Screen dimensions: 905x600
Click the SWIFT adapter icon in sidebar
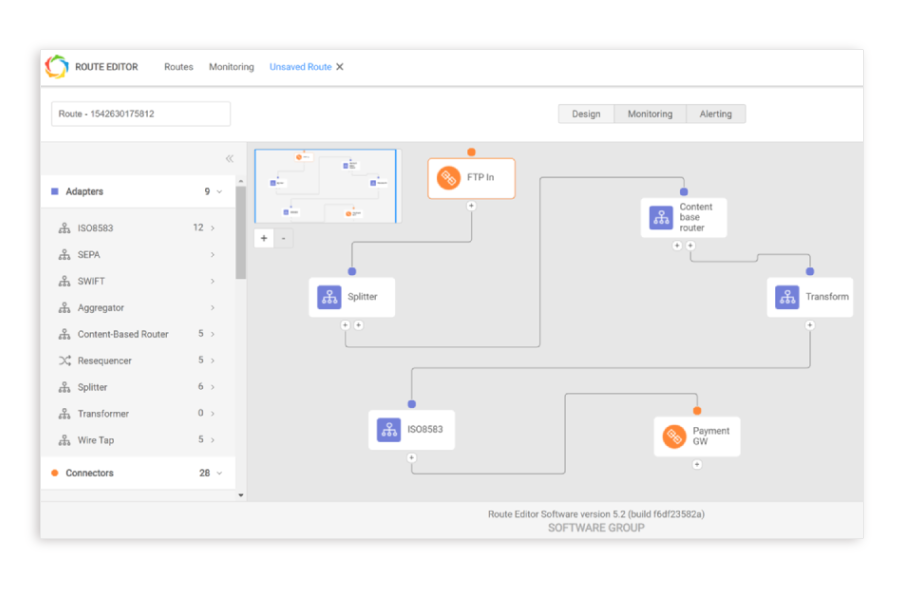tap(64, 281)
